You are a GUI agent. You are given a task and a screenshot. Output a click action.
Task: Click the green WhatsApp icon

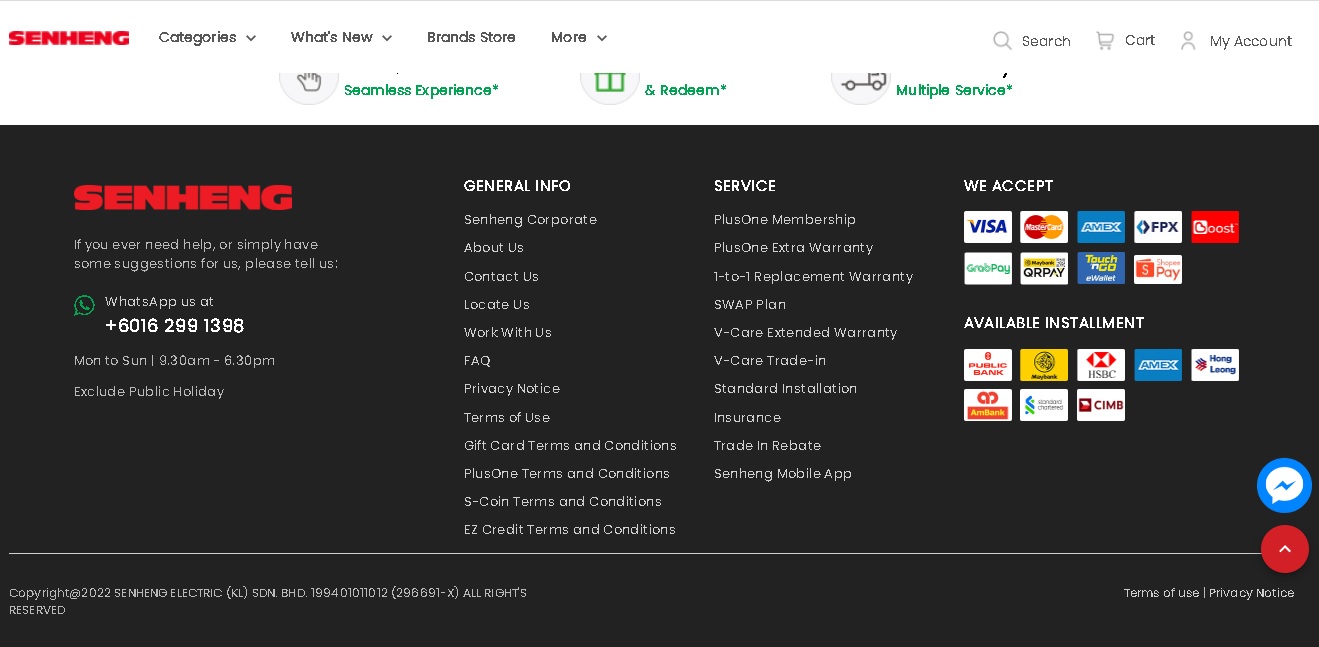click(x=84, y=305)
